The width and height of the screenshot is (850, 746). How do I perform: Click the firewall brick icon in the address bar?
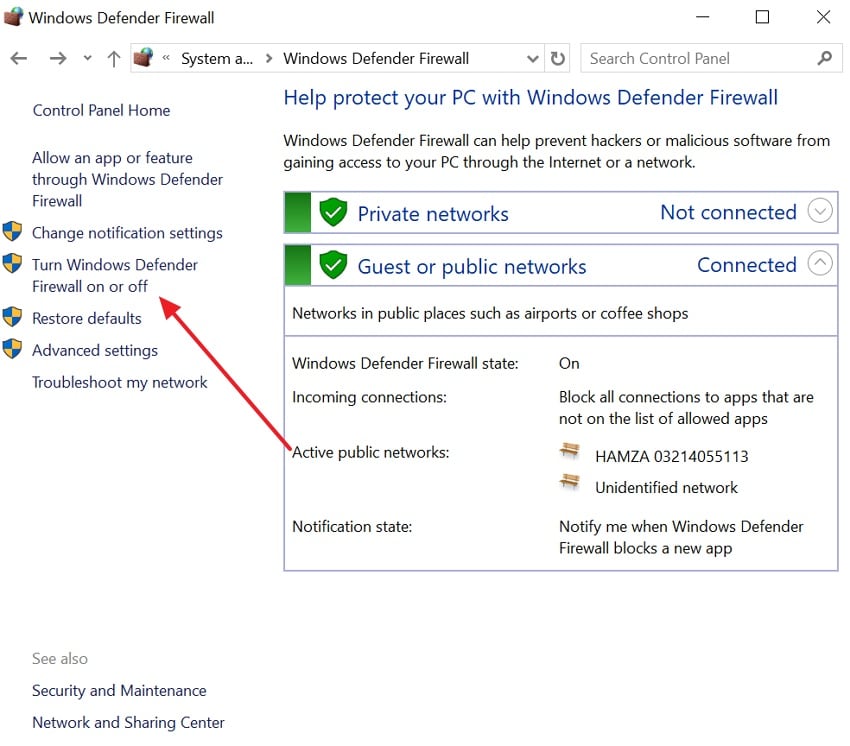[x=143, y=58]
